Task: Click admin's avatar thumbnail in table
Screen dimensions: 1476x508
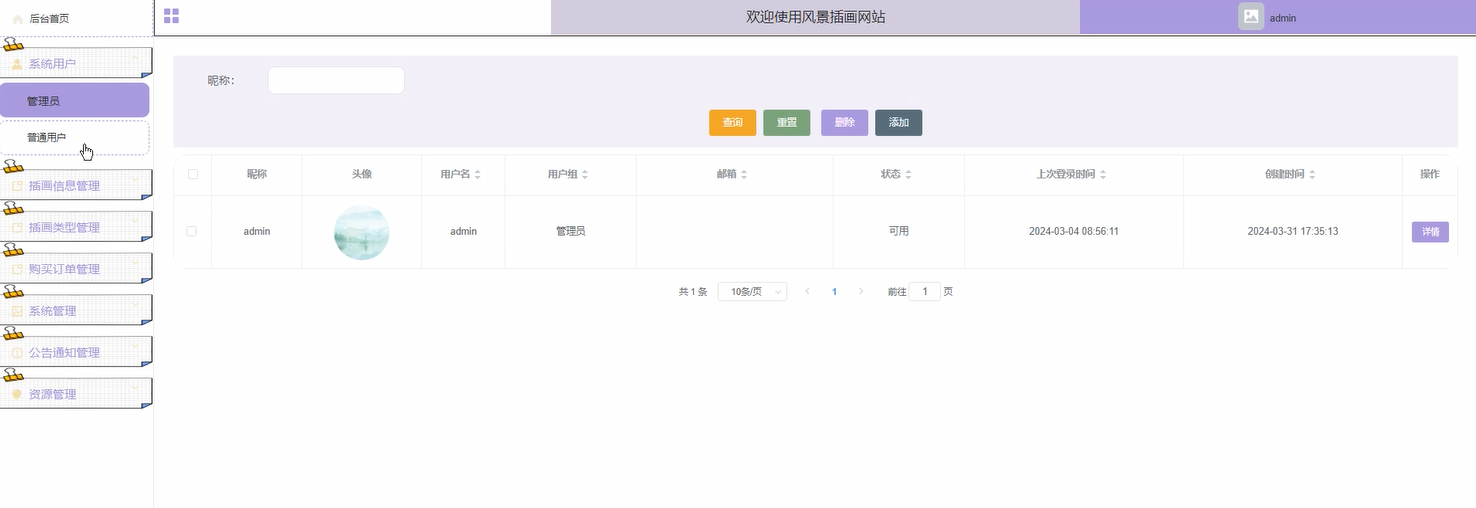Action: 362,232
